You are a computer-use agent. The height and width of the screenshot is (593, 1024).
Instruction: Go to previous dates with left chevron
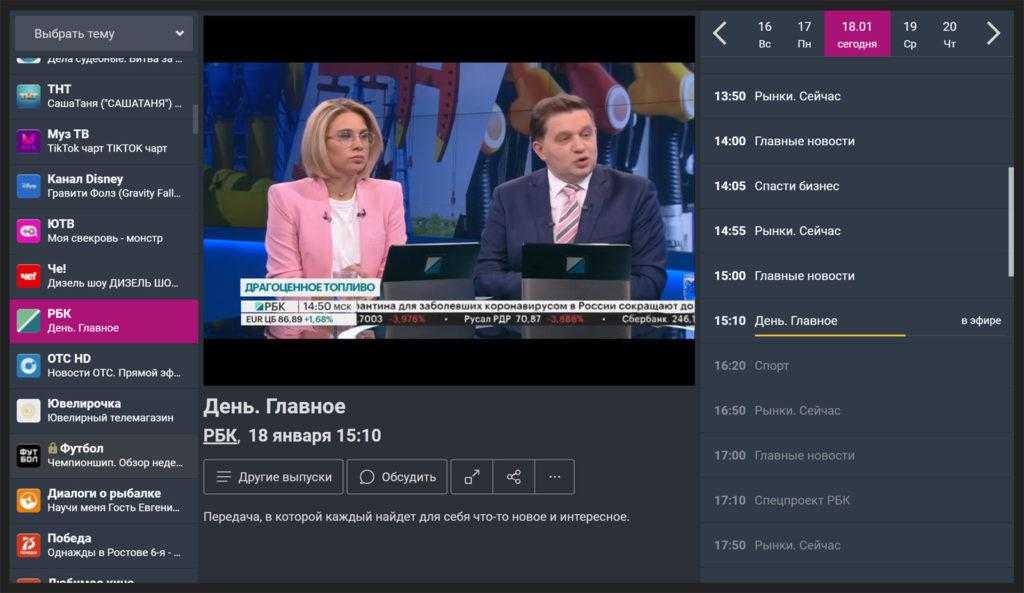[720, 34]
